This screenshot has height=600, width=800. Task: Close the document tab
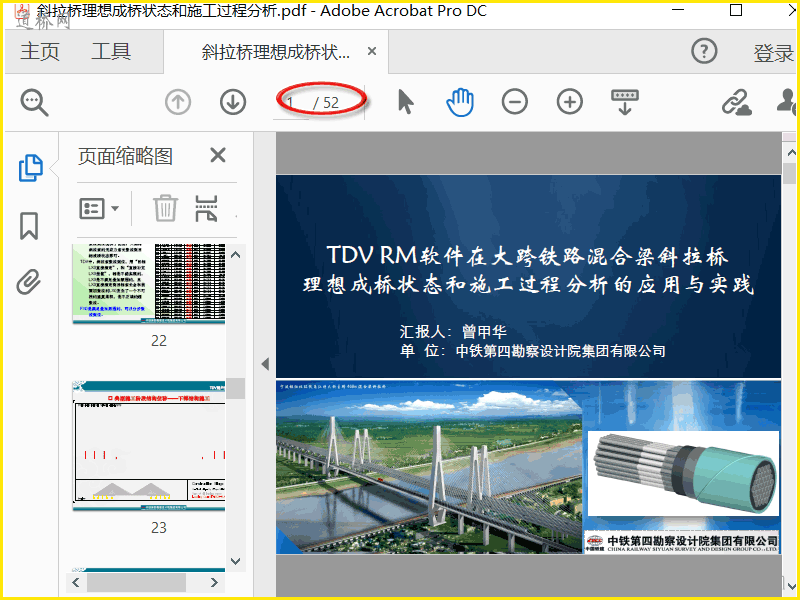tap(372, 51)
